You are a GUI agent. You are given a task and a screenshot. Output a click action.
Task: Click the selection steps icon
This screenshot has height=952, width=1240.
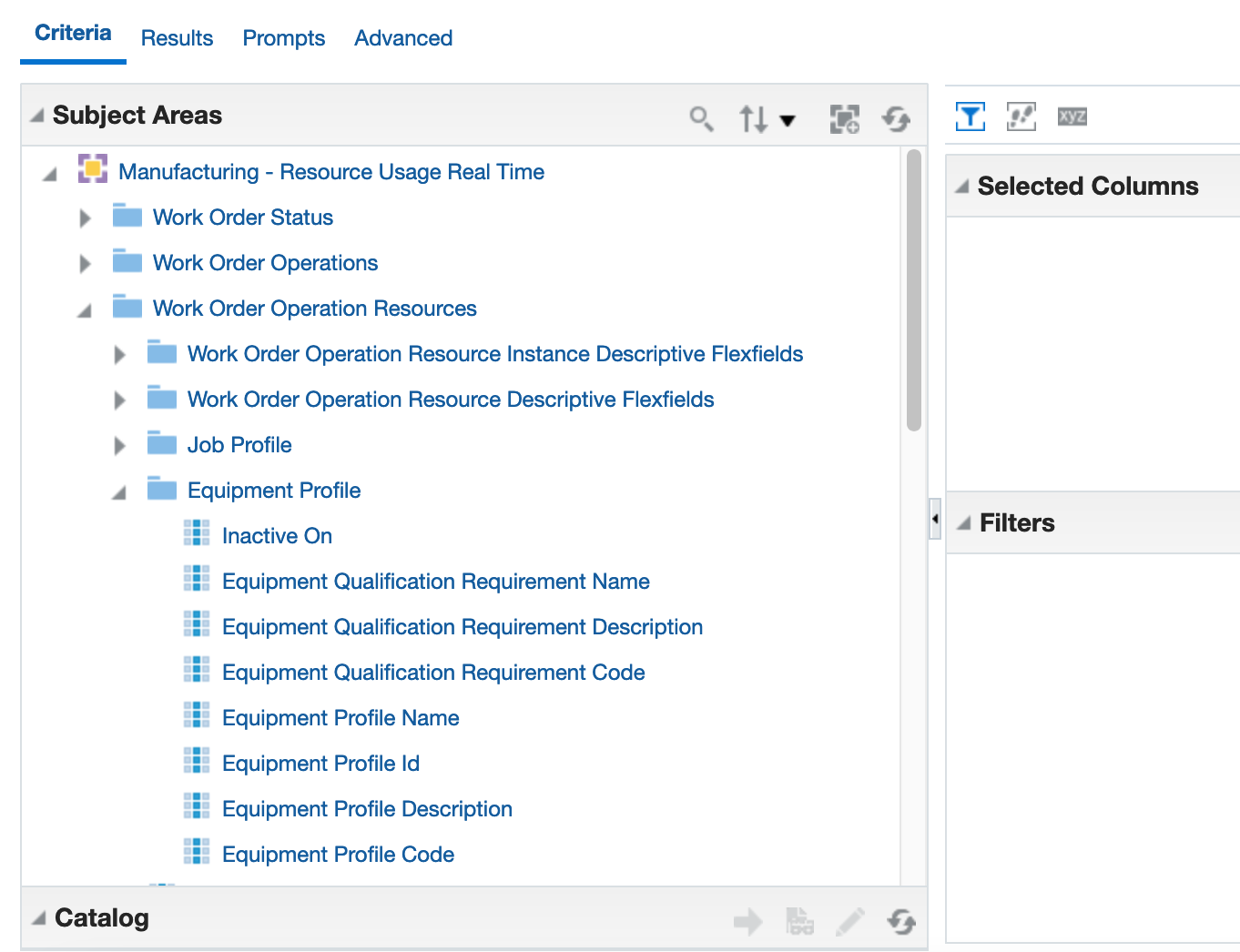coord(1021,116)
